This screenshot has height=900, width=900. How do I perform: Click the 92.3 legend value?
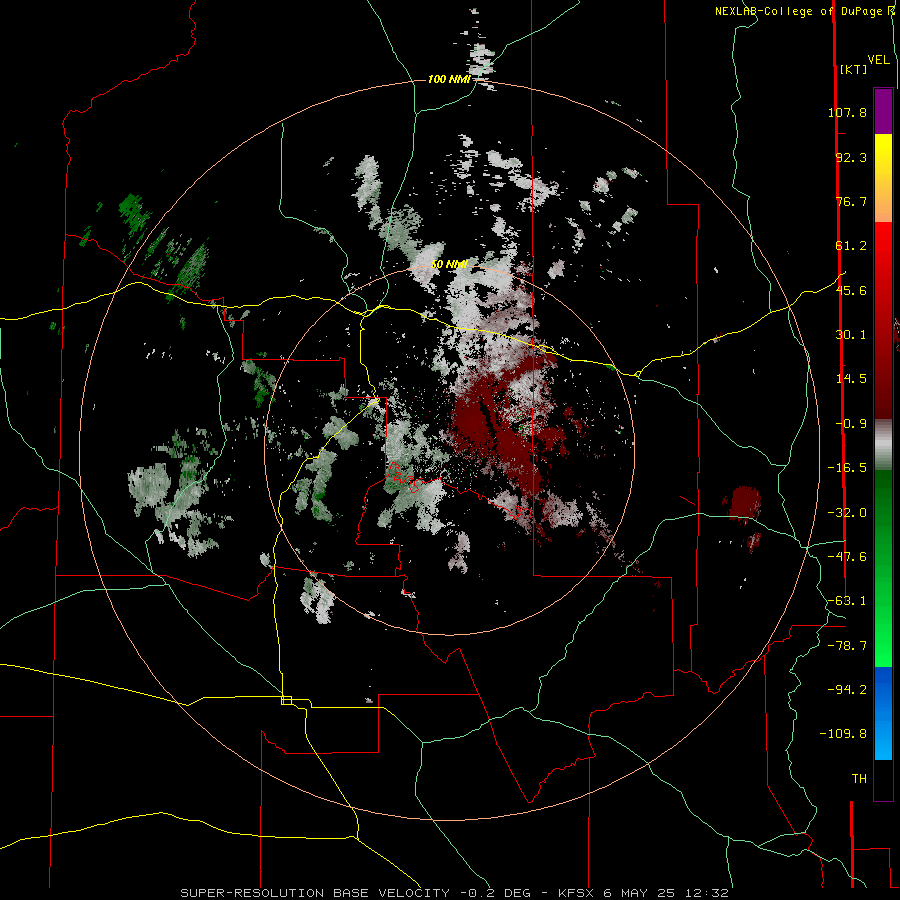click(x=851, y=158)
